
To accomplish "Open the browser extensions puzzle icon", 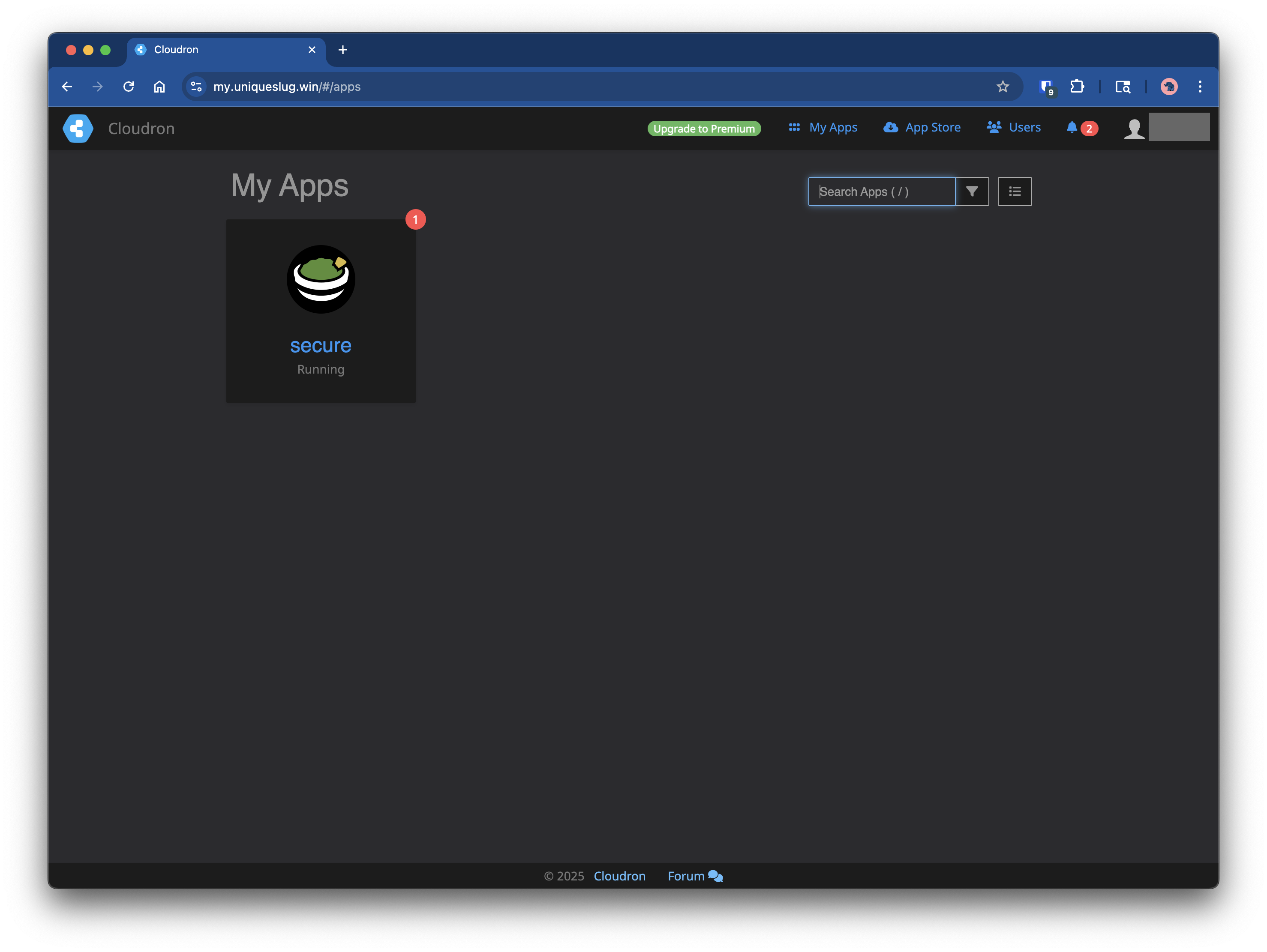I will click(1077, 87).
